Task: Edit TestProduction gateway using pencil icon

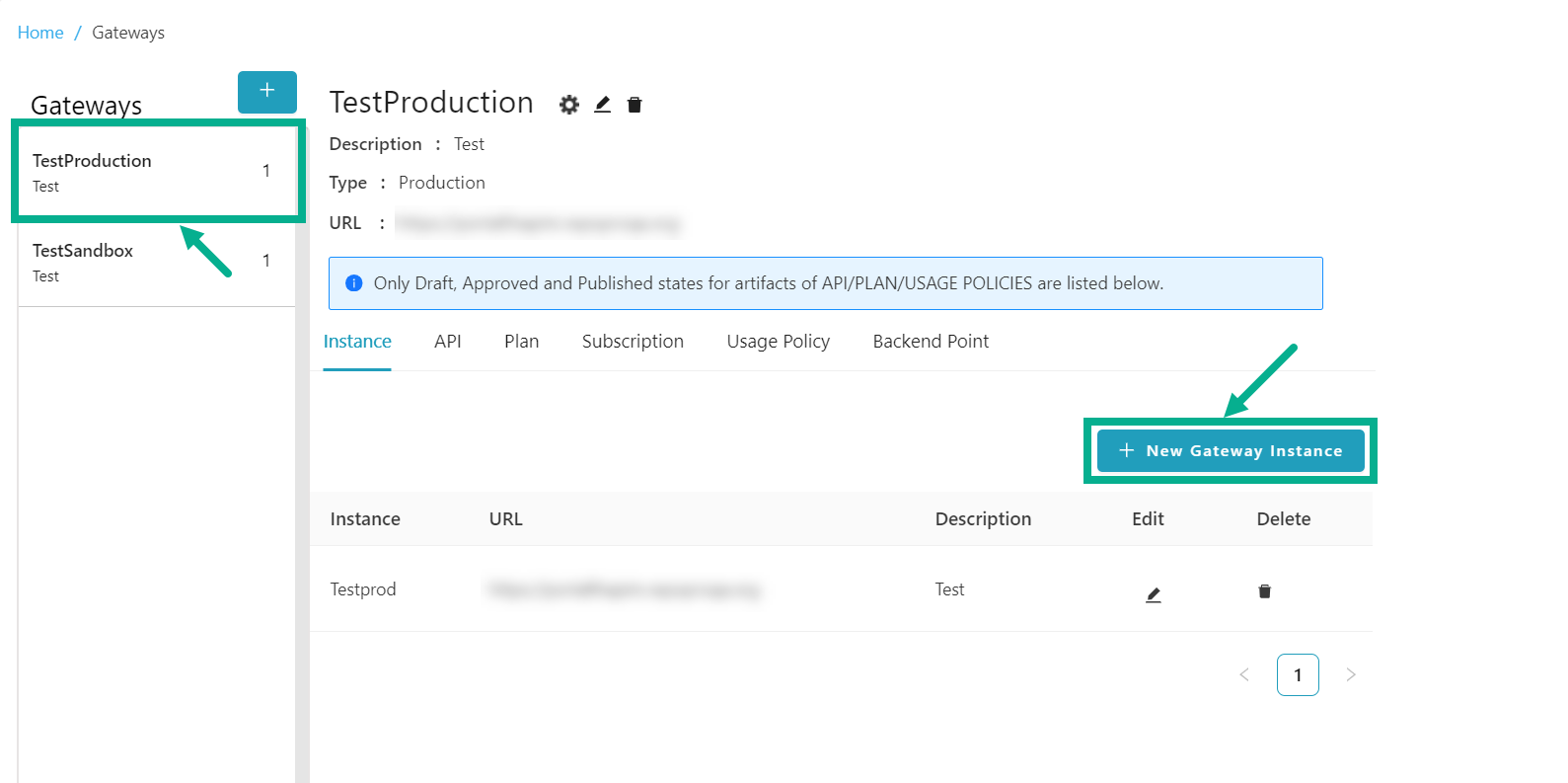Action: coord(602,105)
